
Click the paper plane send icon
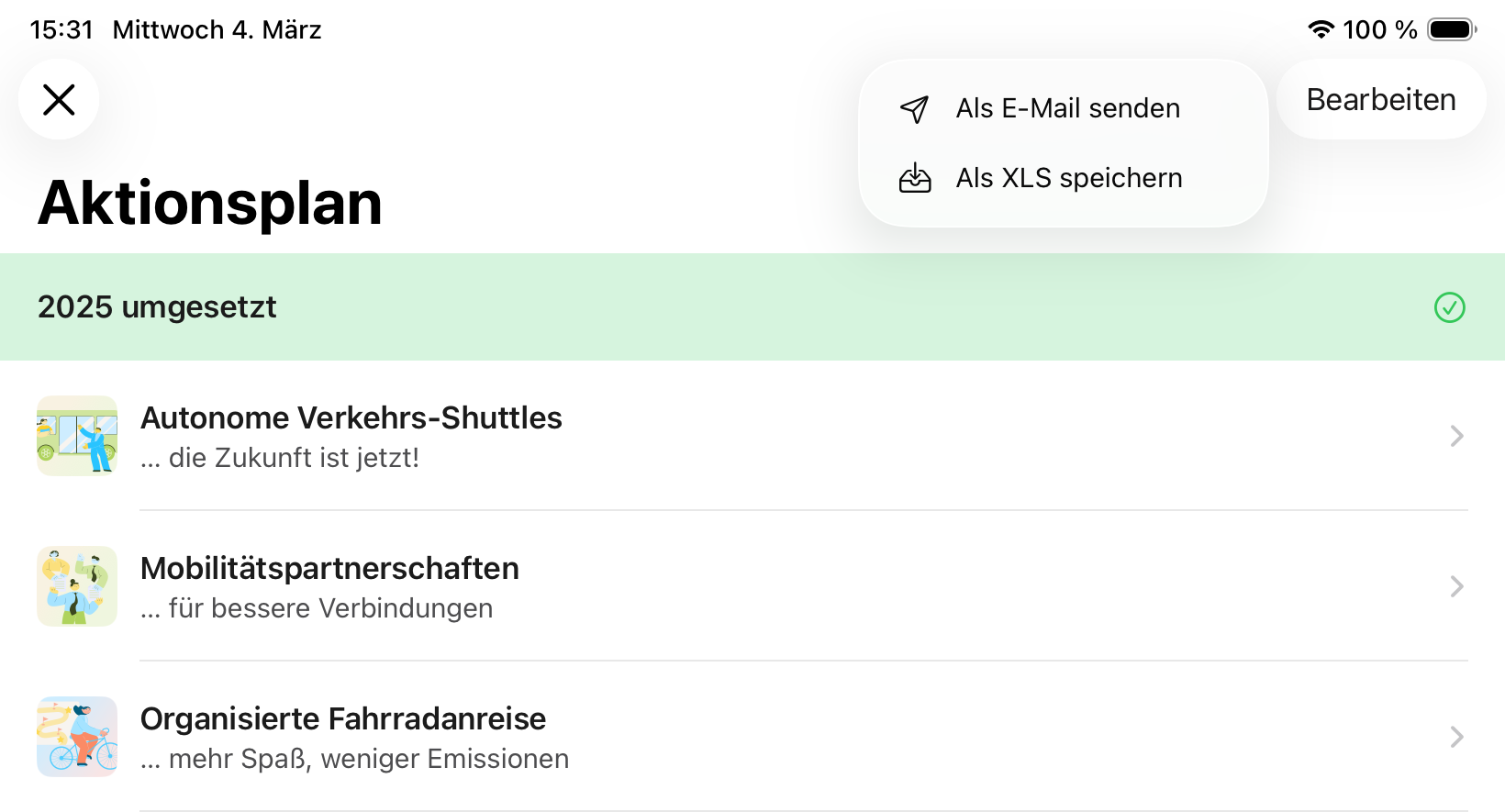(x=914, y=109)
